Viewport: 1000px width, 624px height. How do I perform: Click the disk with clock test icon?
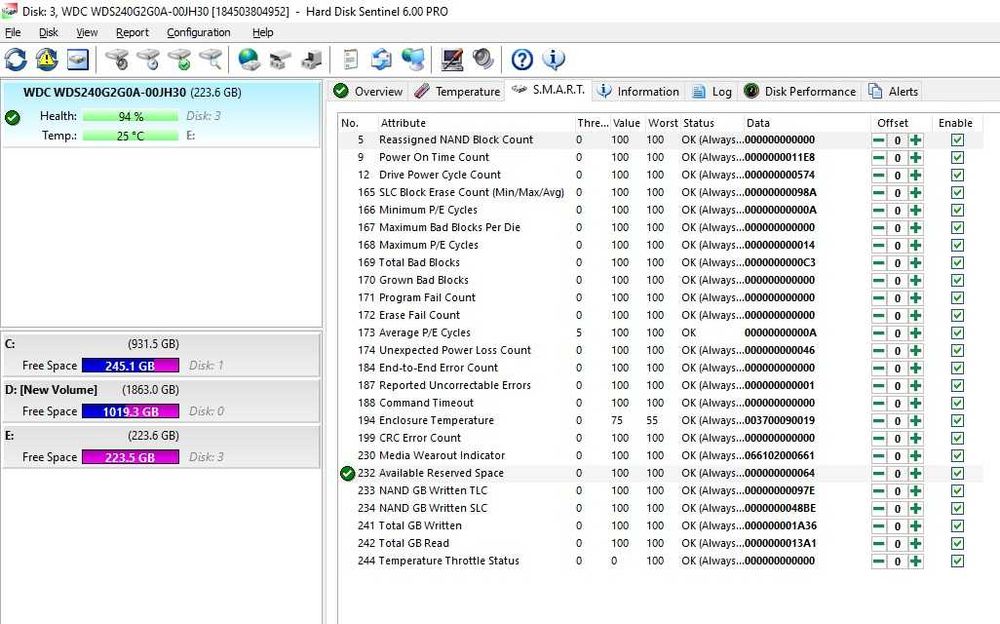[149, 59]
